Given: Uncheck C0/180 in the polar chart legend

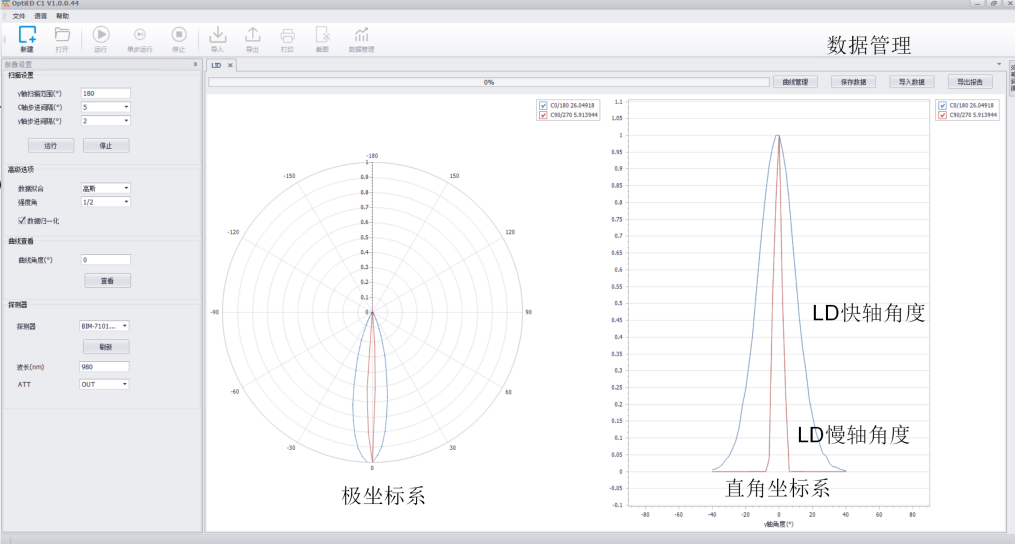Looking at the screenshot, I should (543, 105).
